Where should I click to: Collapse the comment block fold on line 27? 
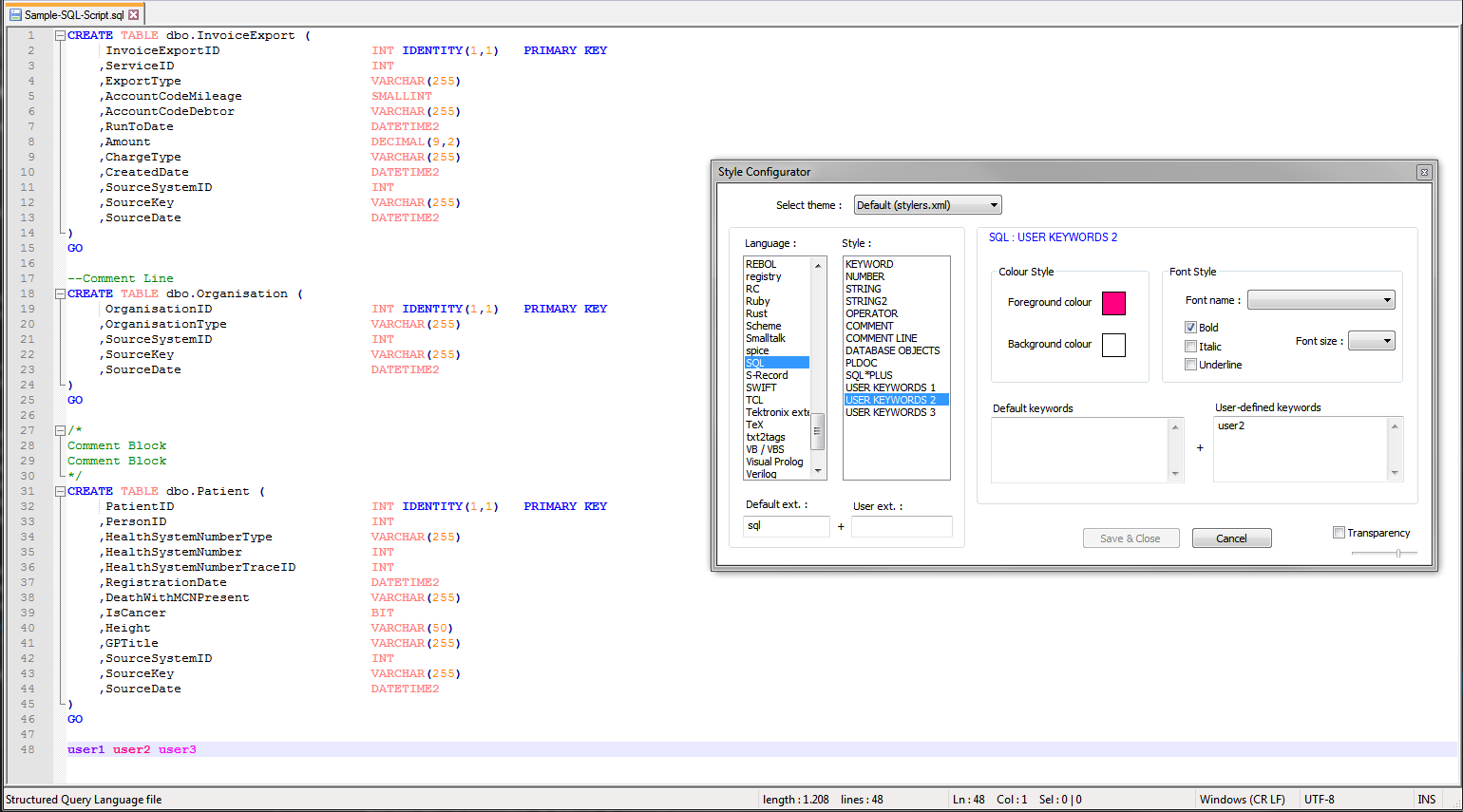[x=59, y=429]
